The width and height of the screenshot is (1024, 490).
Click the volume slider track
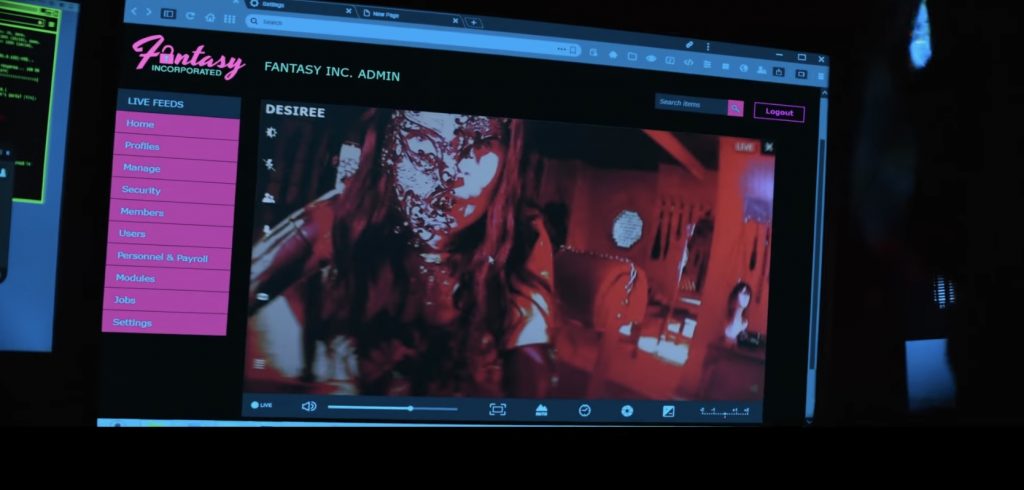pyautogui.click(x=392, y=408)
